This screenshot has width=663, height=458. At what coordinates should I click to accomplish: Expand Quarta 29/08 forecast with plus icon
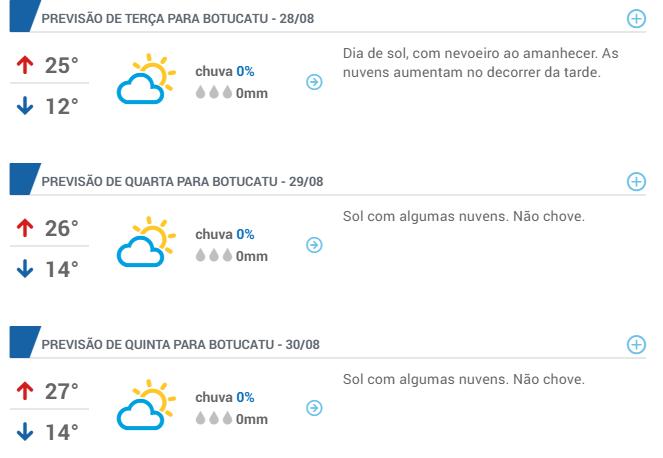click(636, 181)
